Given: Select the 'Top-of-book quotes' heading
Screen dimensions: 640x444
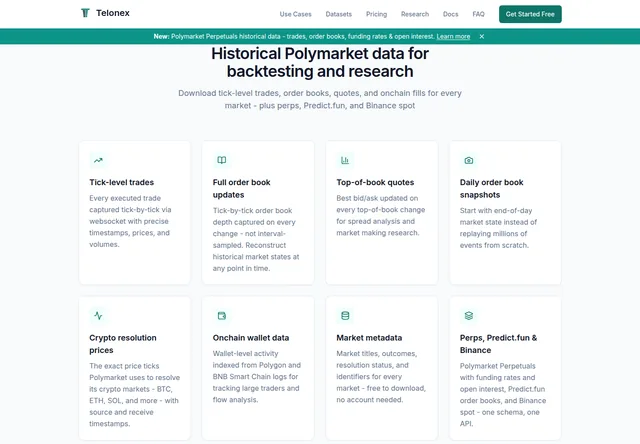Looking at the screenshot, I should point(375,182).
